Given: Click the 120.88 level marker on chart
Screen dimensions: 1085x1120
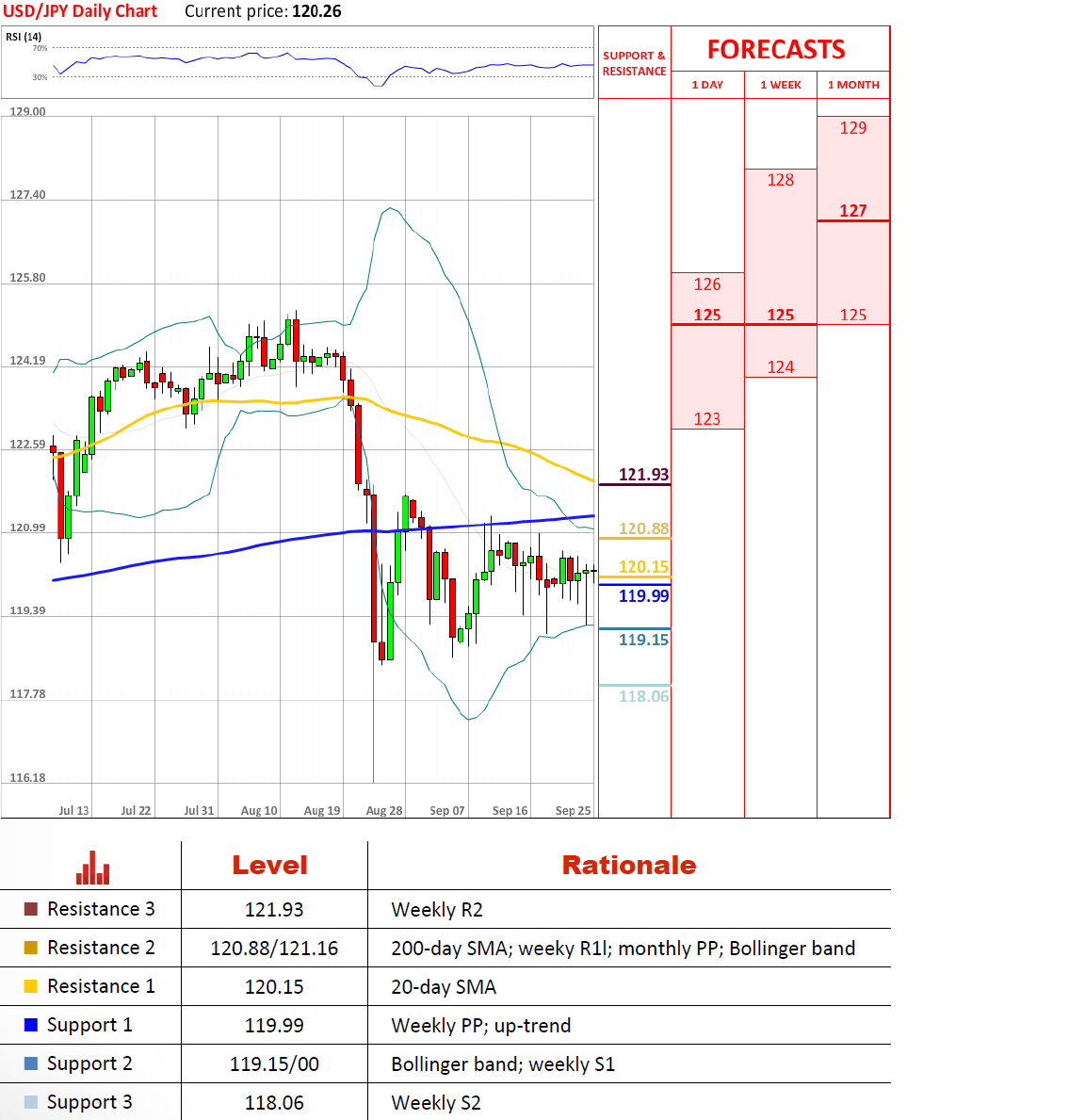Looking at the screenshot, I should pos(643,528).
